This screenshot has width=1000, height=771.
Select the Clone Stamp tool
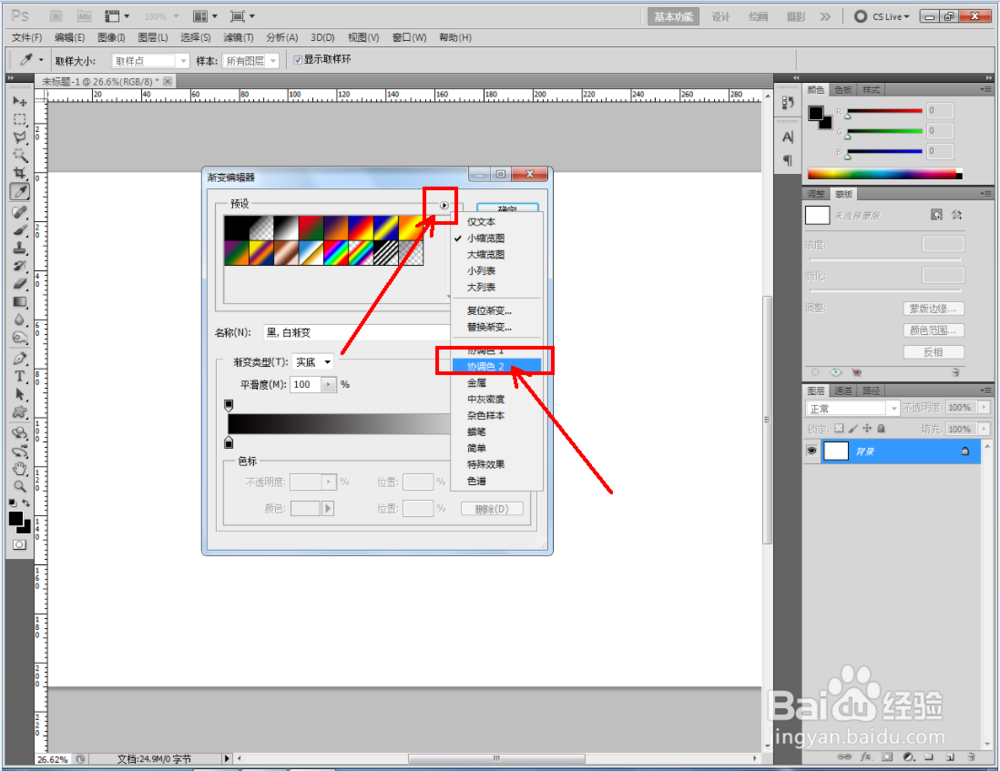click(x=20, y=247)
